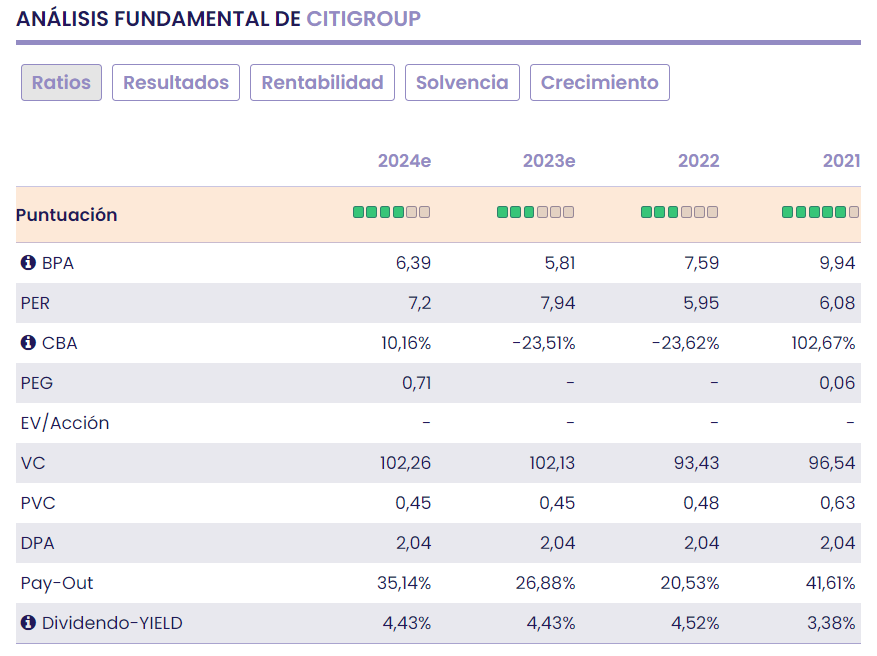The height and width of the screenshot is (656, 877).
Task: Select the Ratios tab
Action: (x=61, y=83)
